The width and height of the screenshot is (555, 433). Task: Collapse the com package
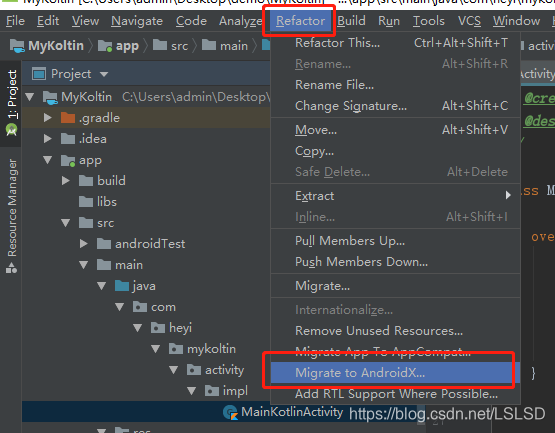coord(120,307)
